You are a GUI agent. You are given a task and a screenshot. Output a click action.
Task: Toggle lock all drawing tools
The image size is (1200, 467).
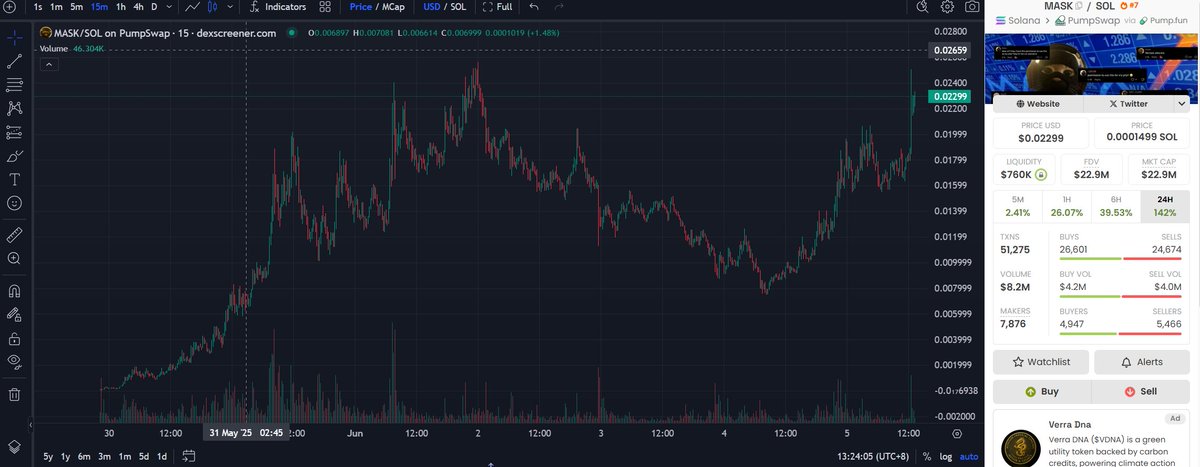(x=14, y=339)
